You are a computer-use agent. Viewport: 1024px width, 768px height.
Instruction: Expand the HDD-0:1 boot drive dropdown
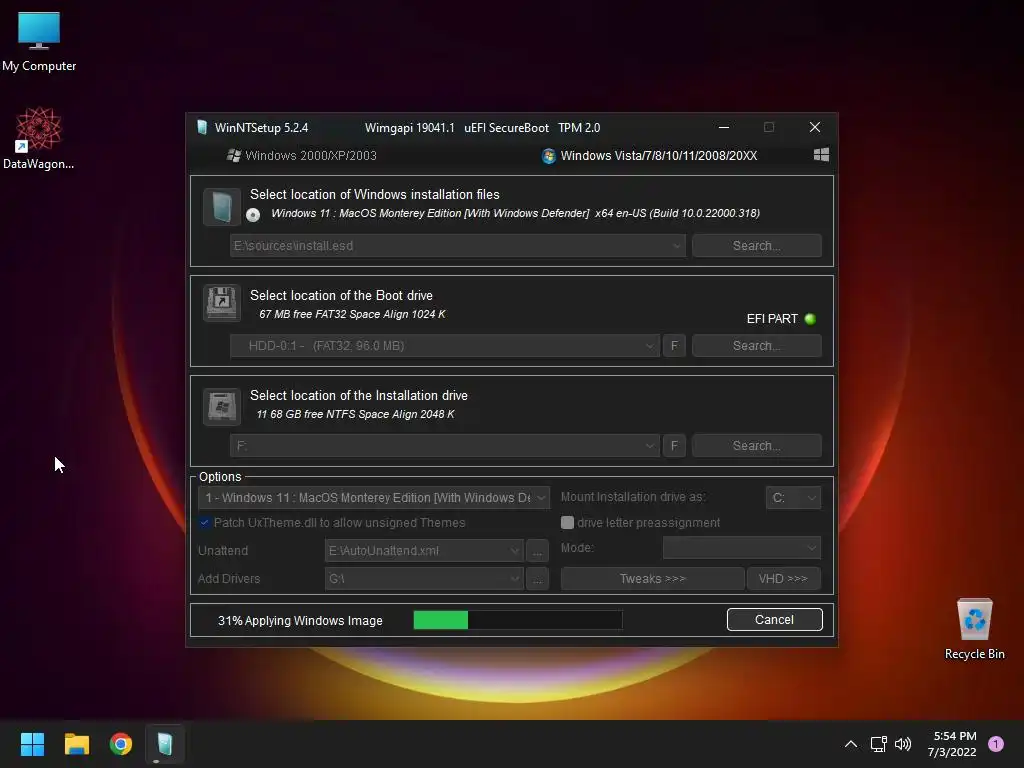pos(649,345)
